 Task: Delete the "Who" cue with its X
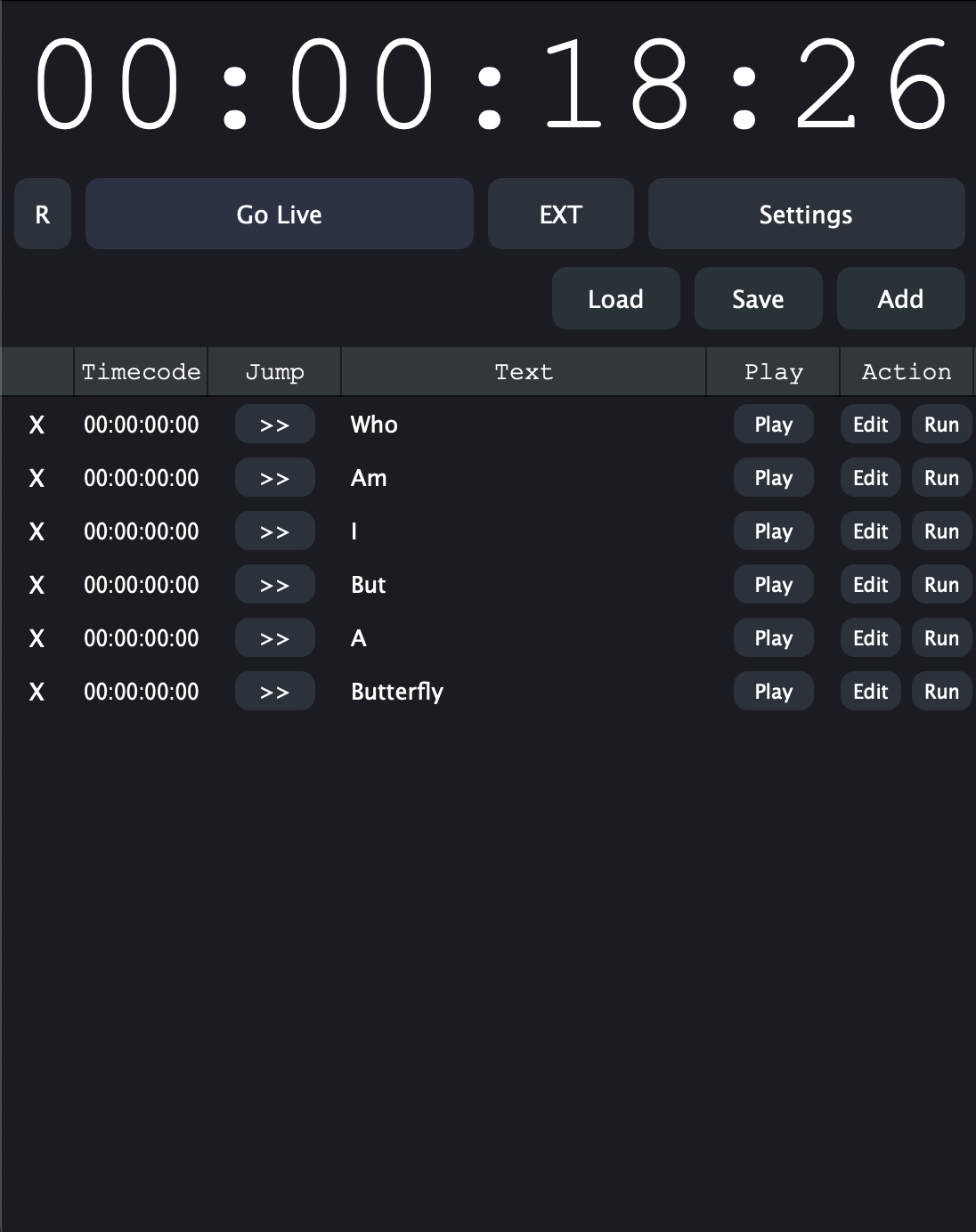point(37,425)
